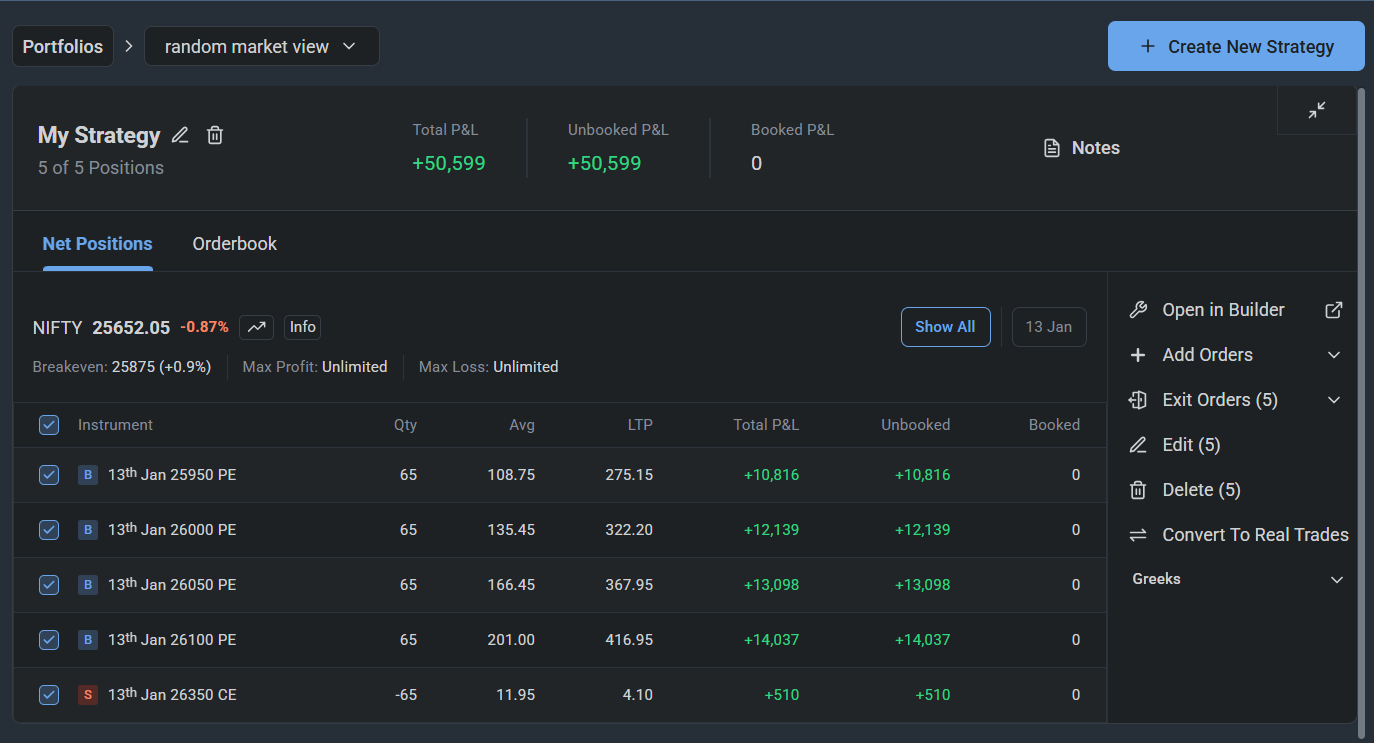Screen dimensions: 1374x743
Task: Click the Show All button
Action: click(x=945, y=327)
